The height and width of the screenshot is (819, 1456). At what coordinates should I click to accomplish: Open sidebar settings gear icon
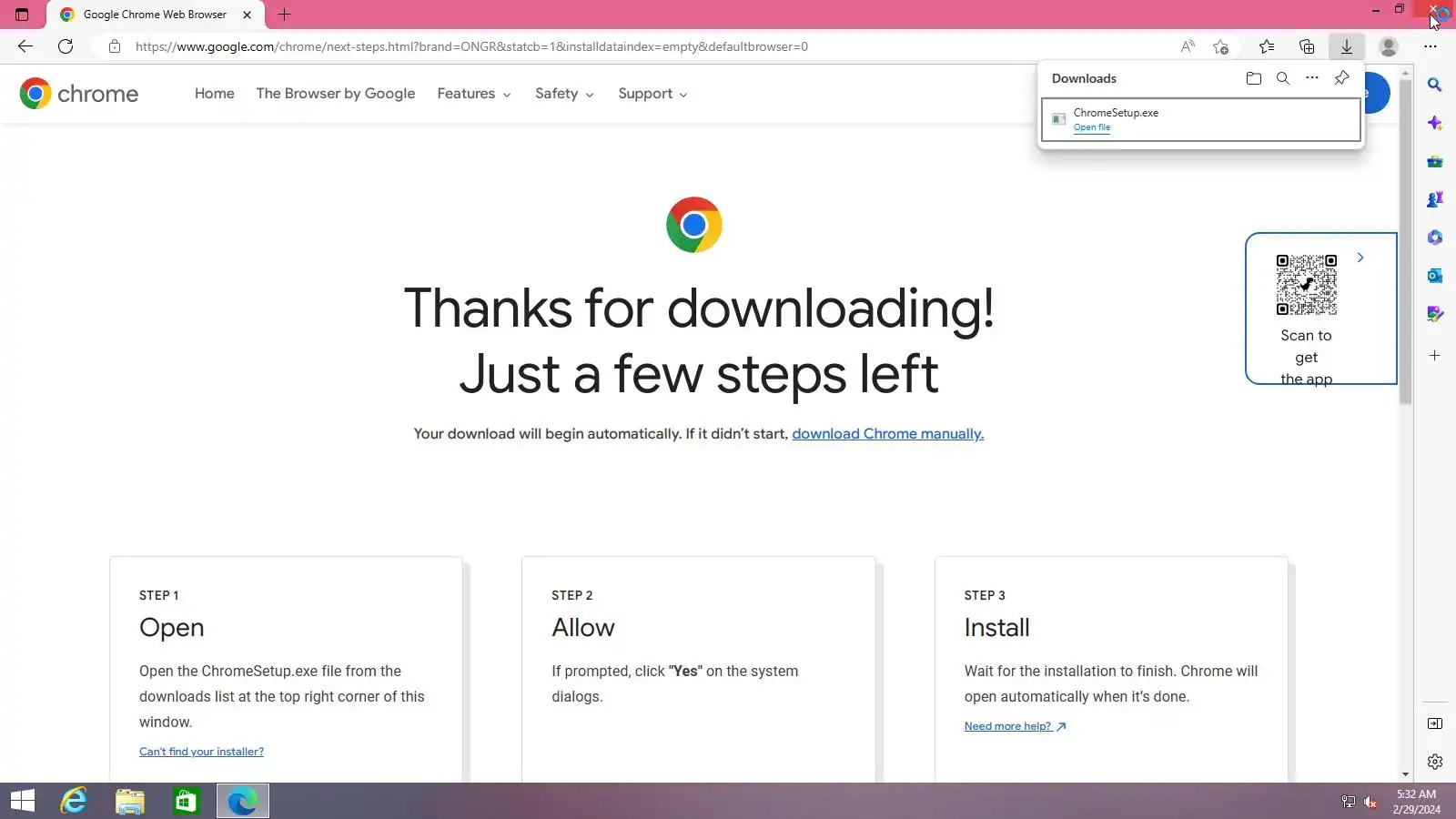tap(1435, 762)
